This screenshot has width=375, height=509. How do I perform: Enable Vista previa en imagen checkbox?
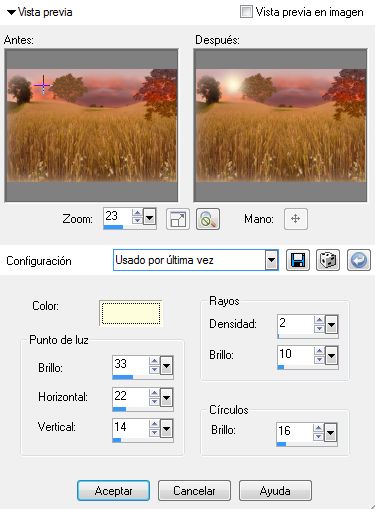(246, 12)
